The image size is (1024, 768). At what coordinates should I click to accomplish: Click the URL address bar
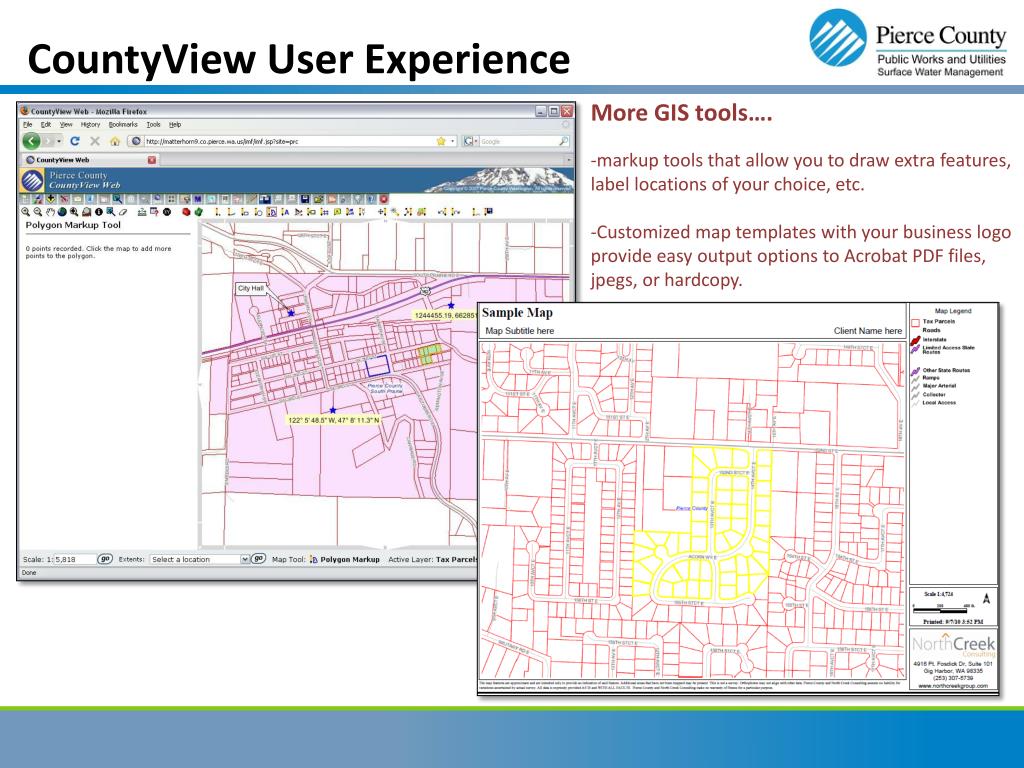(x=292, y=141)
